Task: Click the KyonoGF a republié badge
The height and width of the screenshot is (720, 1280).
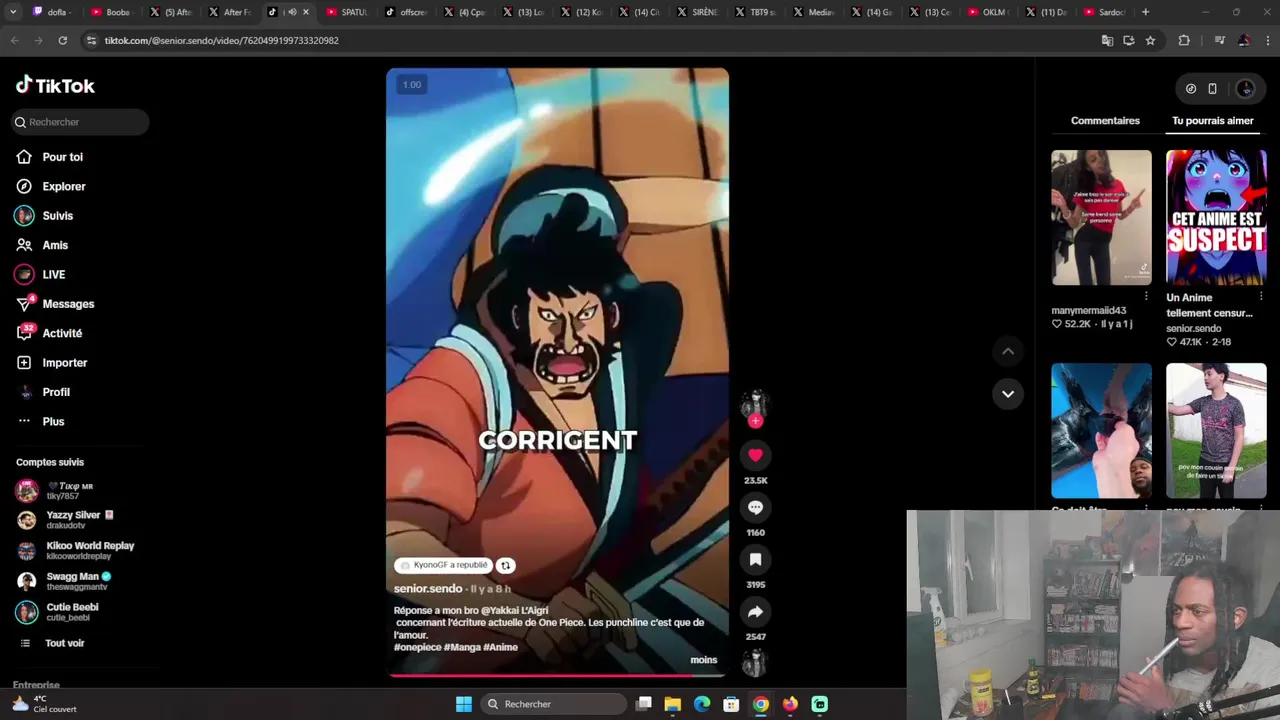Action: click(x=443, y=565)
